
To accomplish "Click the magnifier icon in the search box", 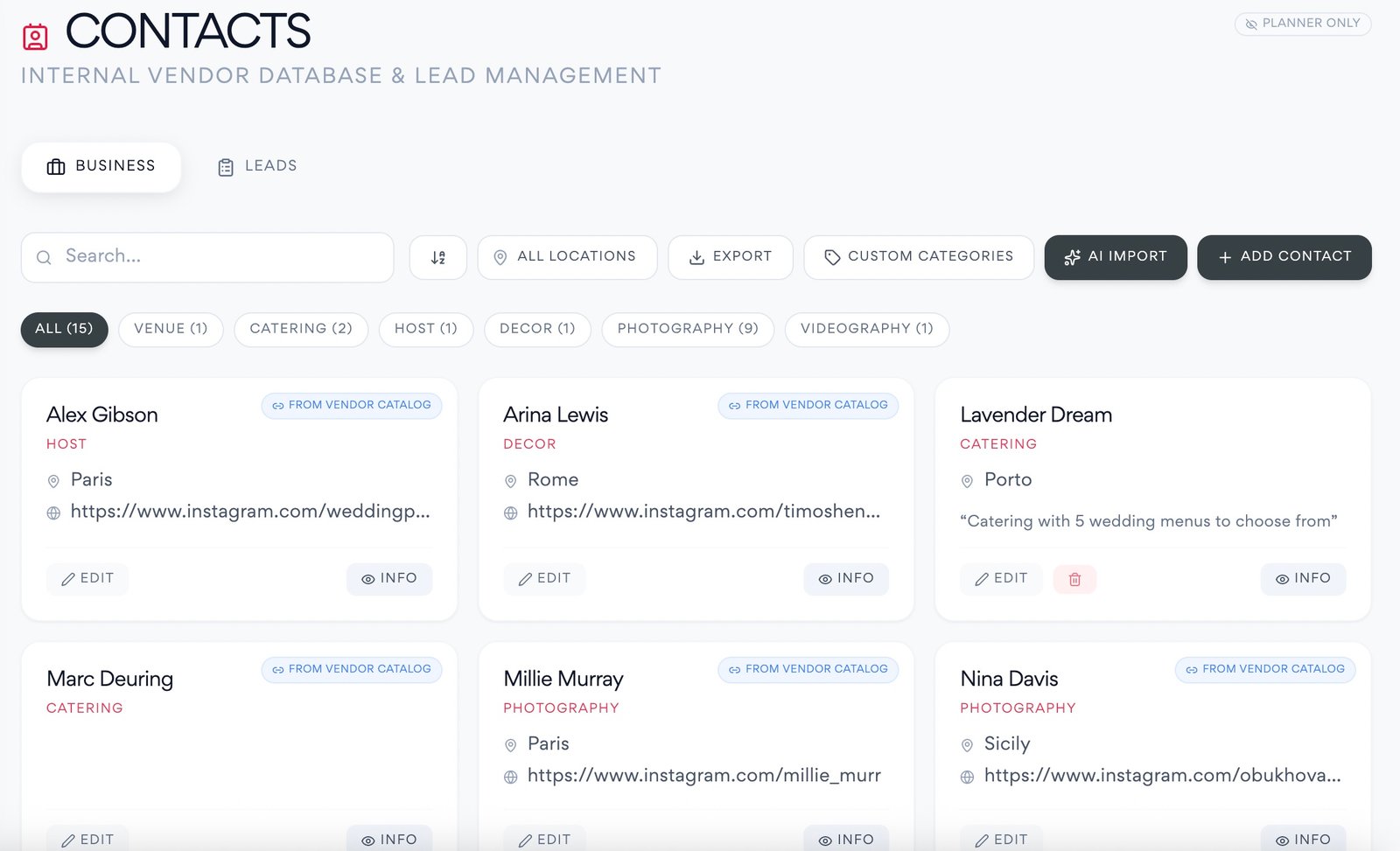I will coord(44,257).
